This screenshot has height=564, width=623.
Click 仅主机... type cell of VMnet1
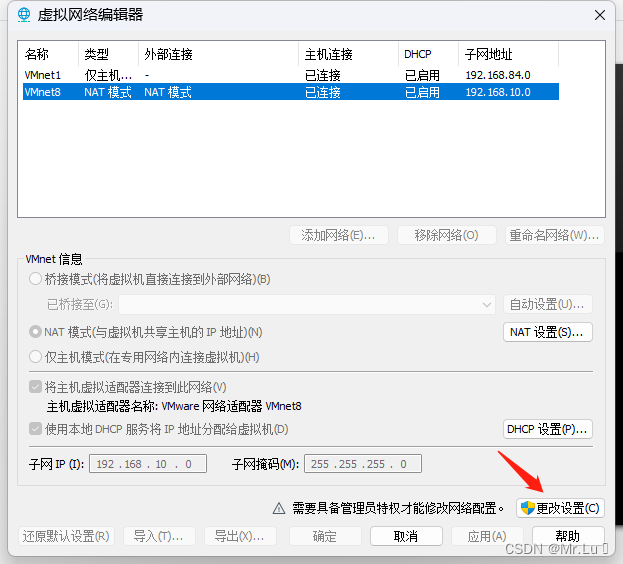(x=108, y=75)
